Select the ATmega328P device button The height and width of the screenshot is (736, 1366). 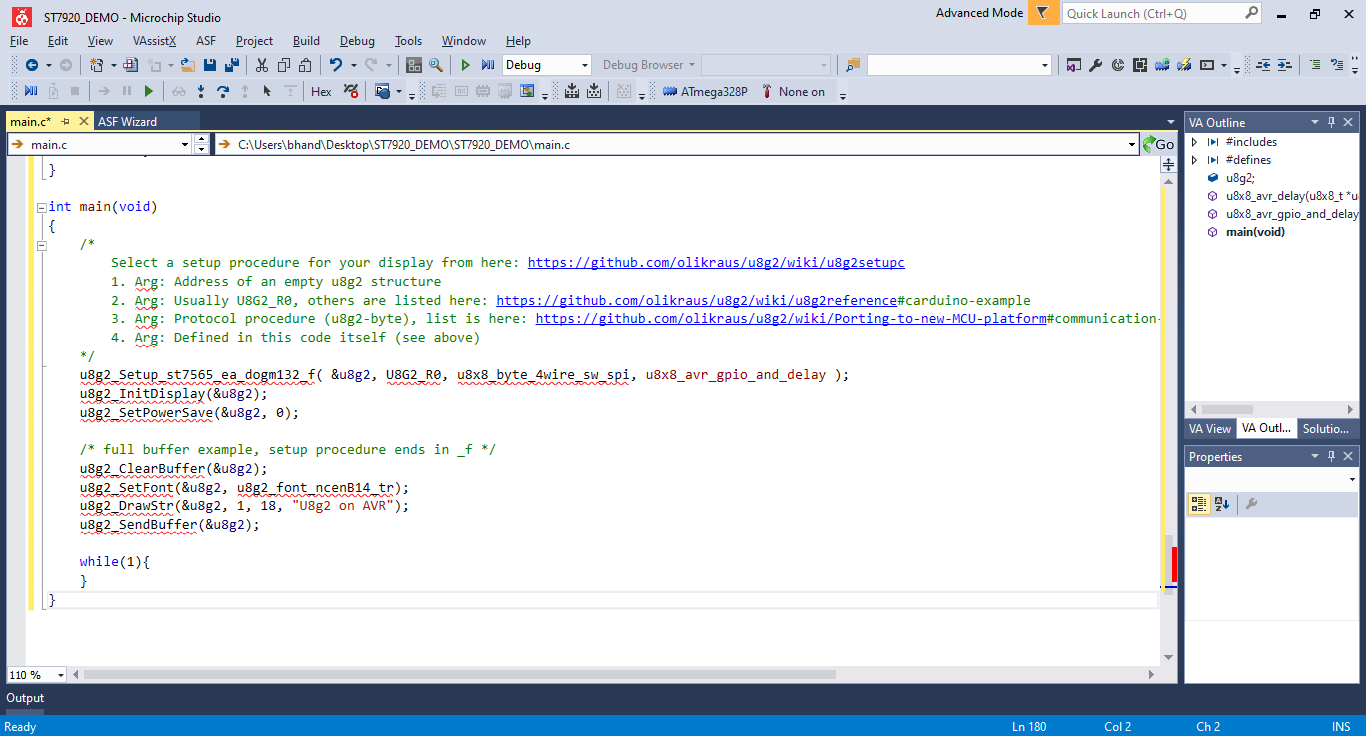coord(706,91)
